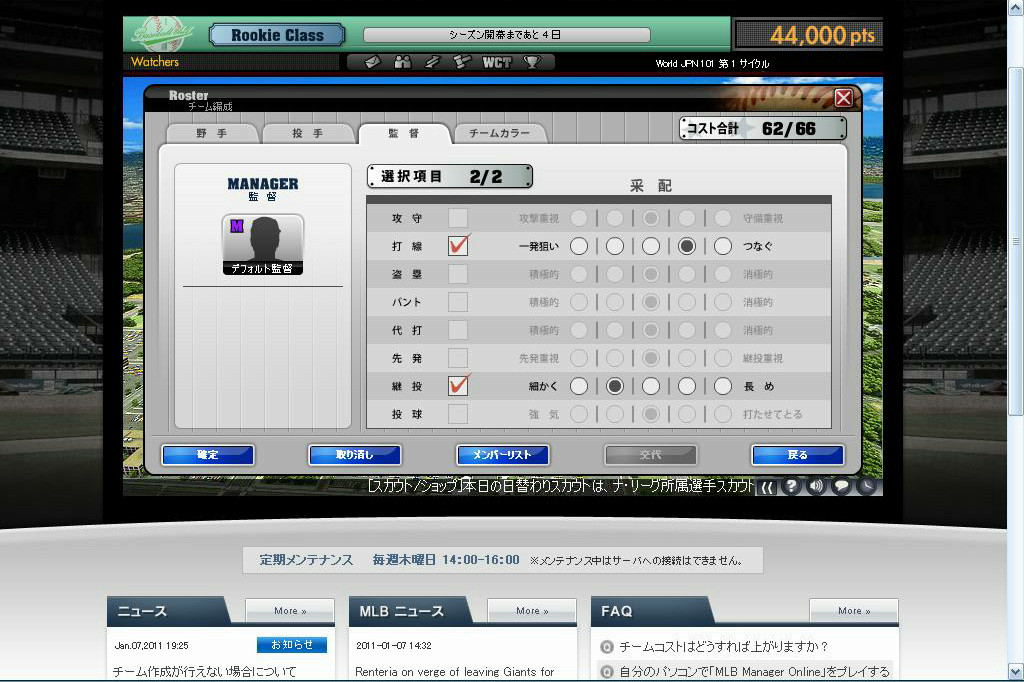The height and width of the screenshot is (682, 1024).
Task: Switch to the チームカラー tab
Action: [x=500, y=133]
